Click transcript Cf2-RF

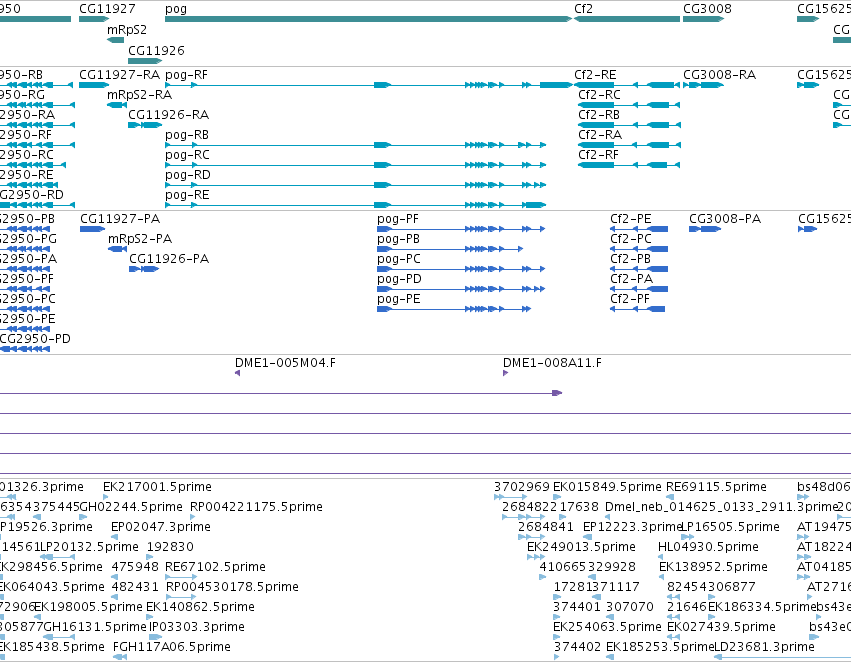[629, 165]
